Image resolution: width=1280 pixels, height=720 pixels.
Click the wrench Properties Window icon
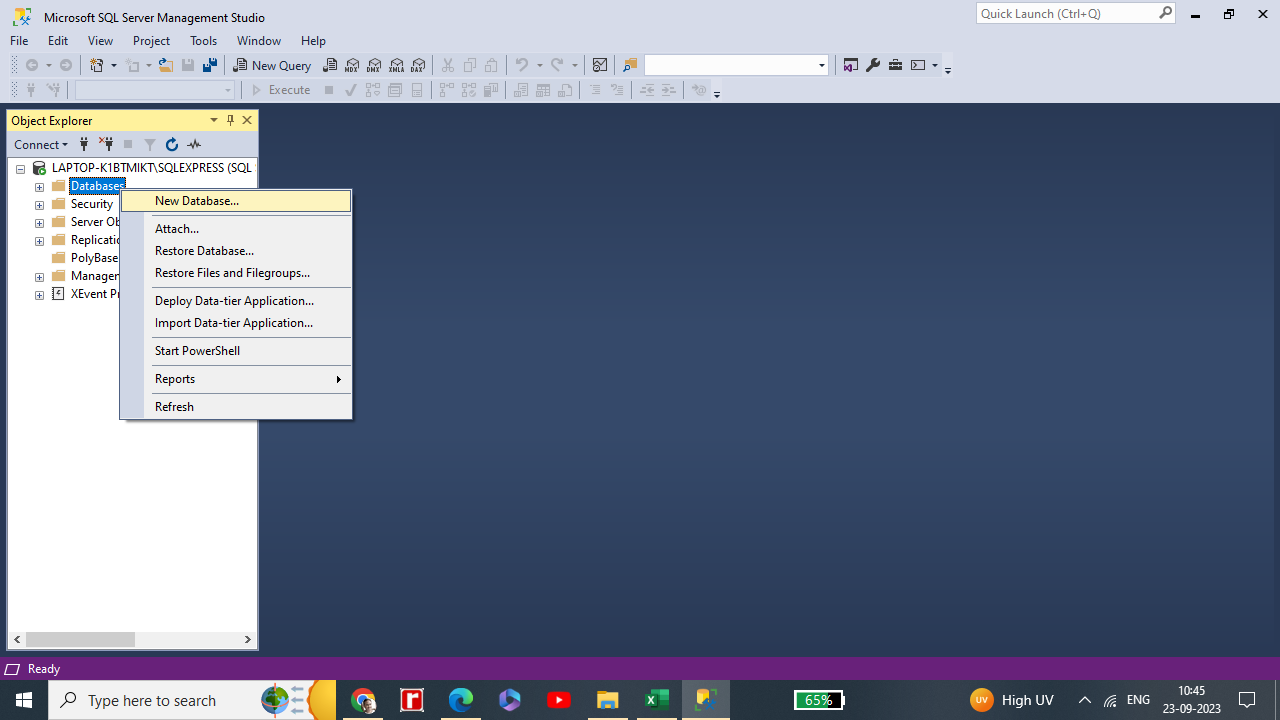pyautogui.click(x=873, y=65)
